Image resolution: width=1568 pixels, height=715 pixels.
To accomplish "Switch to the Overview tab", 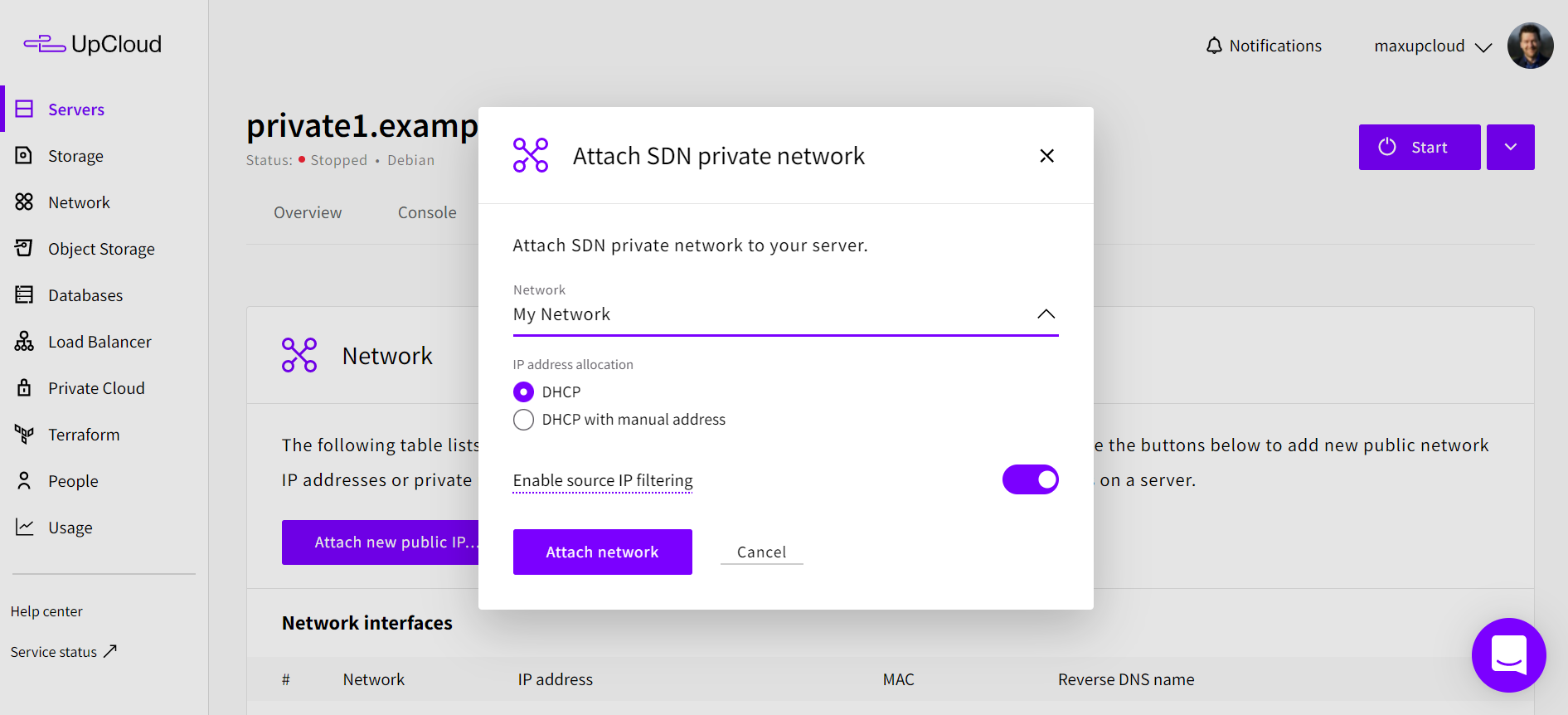I will click(308, 212).
